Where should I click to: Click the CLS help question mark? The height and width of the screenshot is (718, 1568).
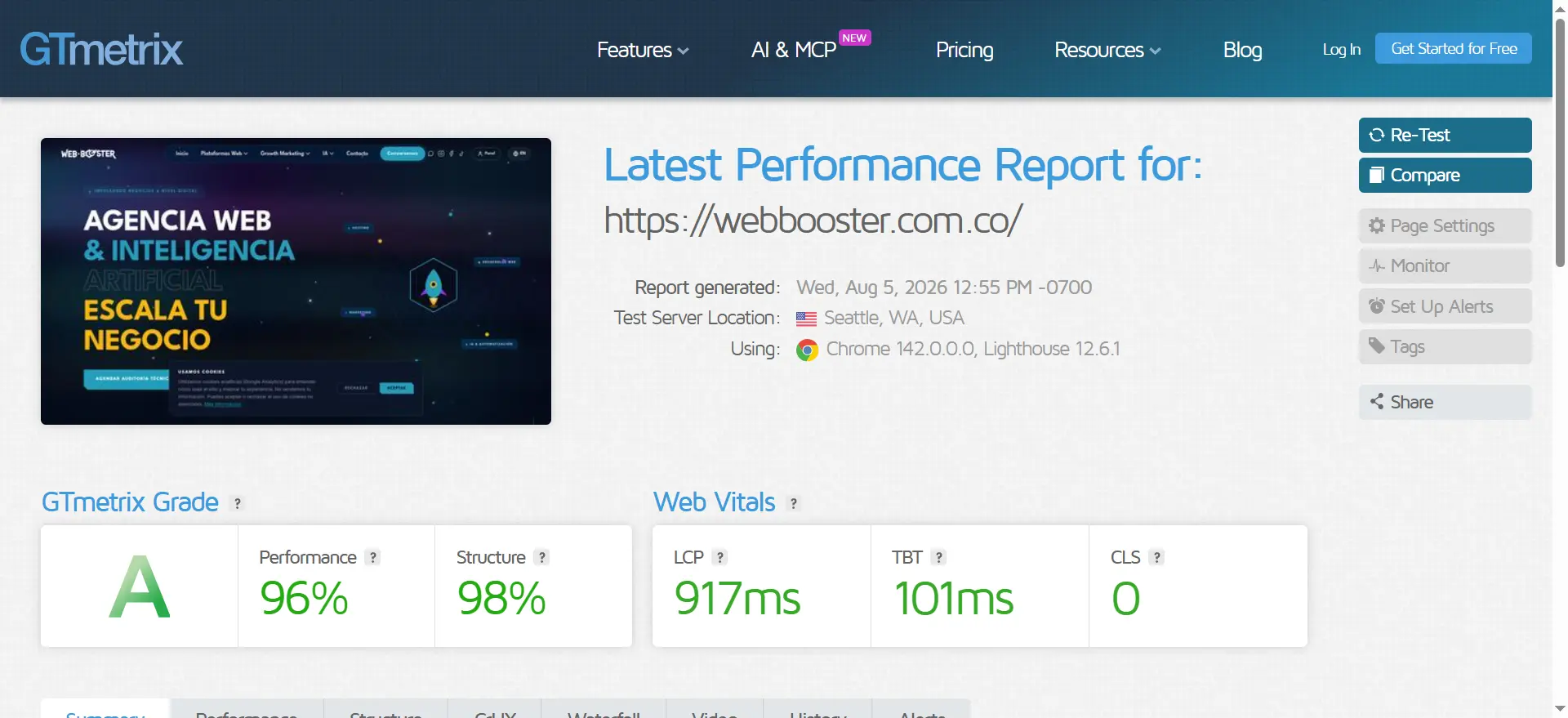tap(1156, 557)
